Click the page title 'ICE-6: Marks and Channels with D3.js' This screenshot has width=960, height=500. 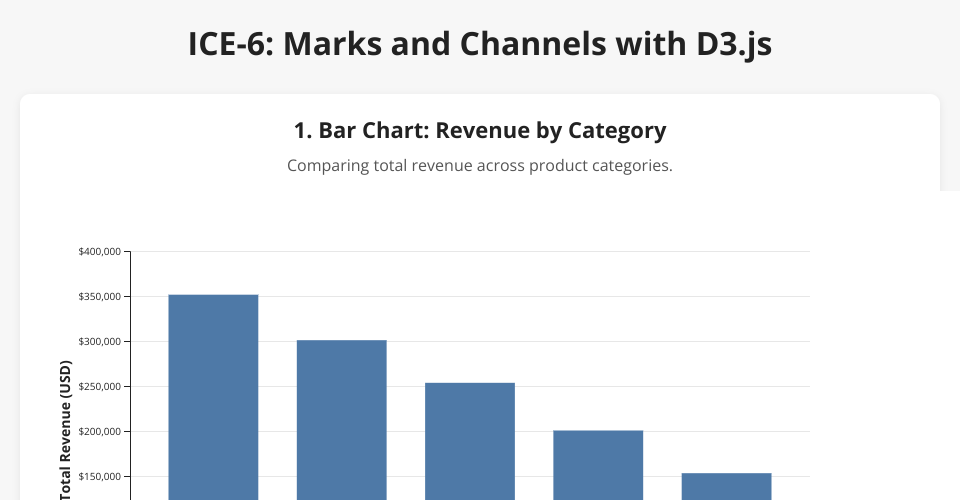pos(480,45)
